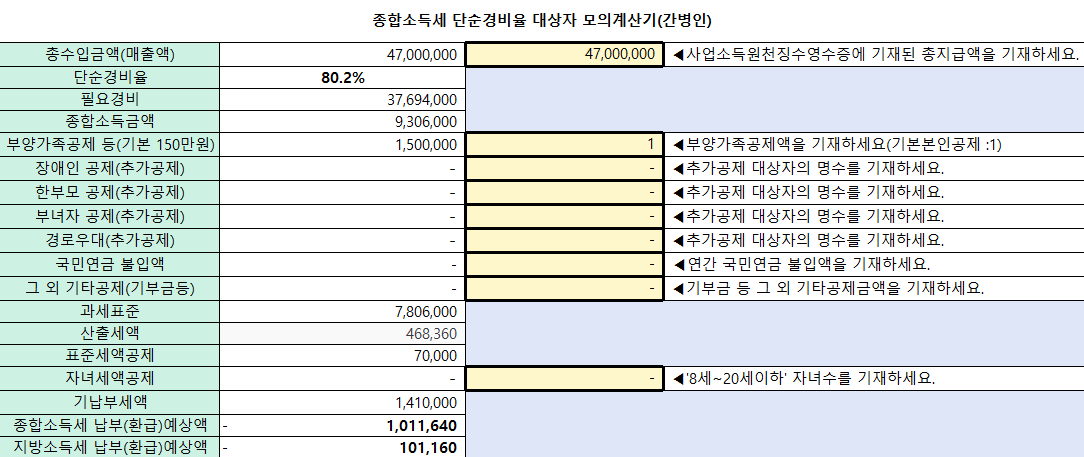
Task: Click the 기납부세액 label cell
Action: tap(110, 402)
